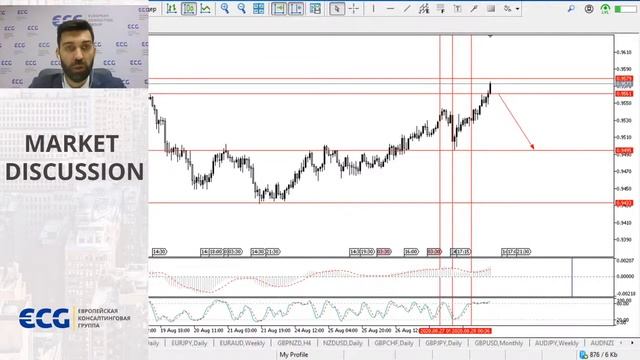Open the chart templates icon

coord(315,8)
